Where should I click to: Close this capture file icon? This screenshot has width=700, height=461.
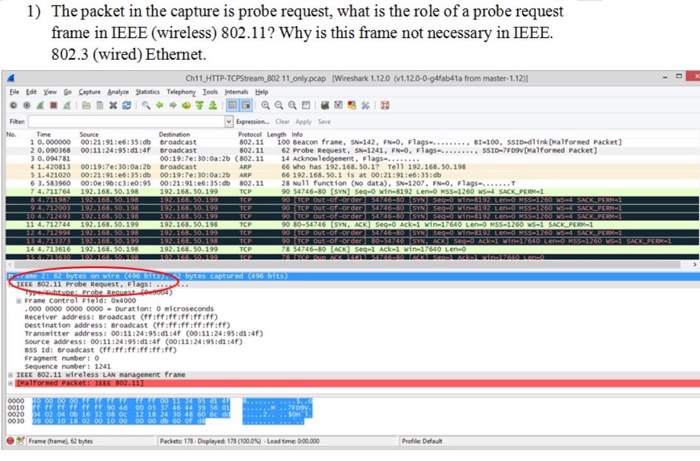(113, 105)
